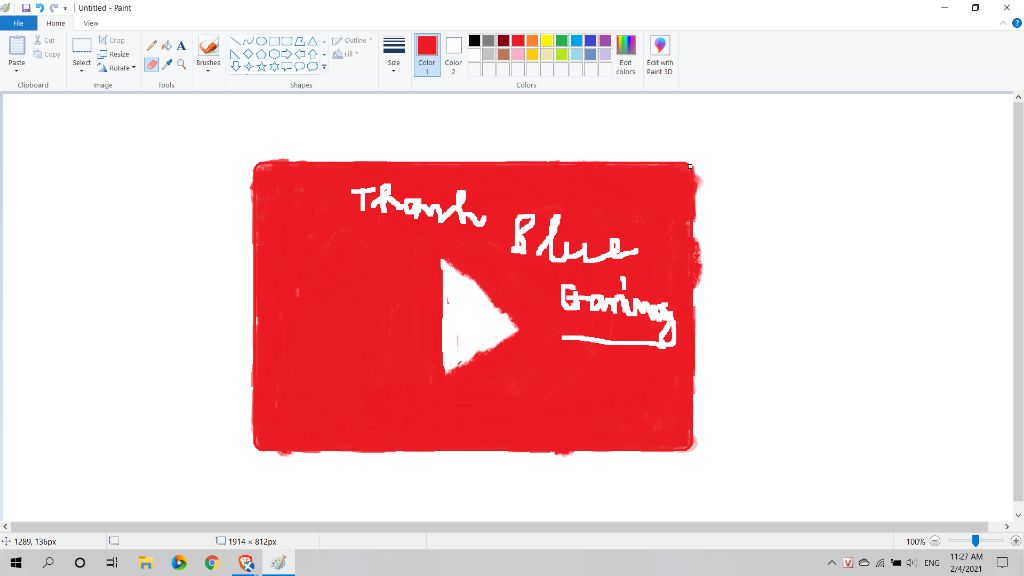
Task: Click the Crop button
Action: (x=111, y=40)
